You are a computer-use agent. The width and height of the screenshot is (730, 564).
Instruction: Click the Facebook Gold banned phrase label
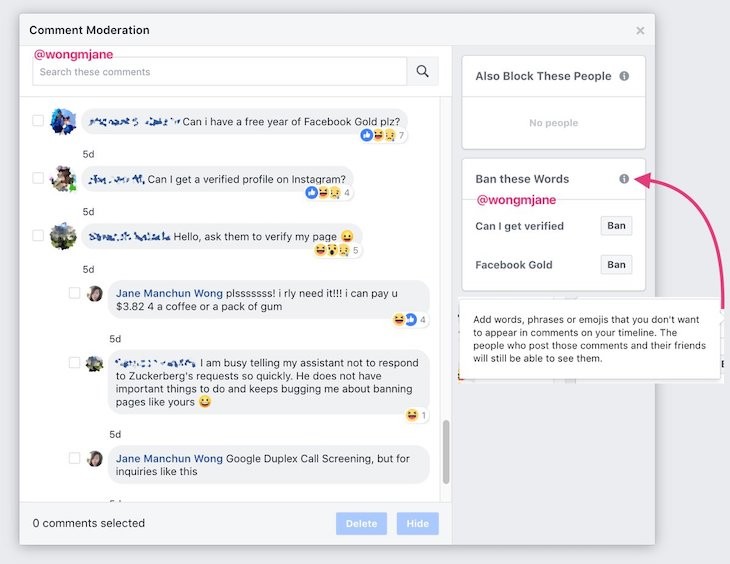point(514,265)
